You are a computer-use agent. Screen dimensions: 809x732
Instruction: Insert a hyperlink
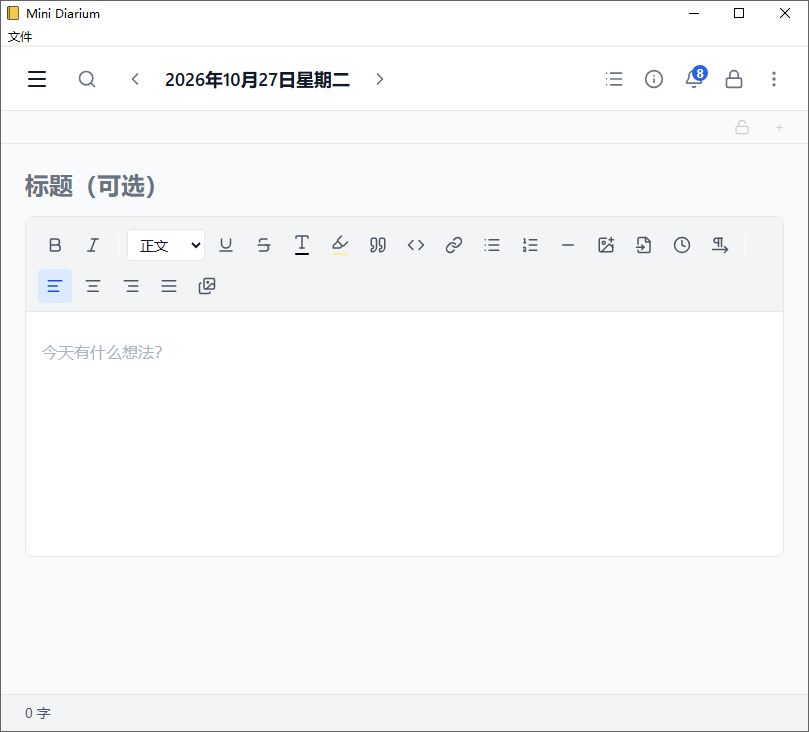454,245
